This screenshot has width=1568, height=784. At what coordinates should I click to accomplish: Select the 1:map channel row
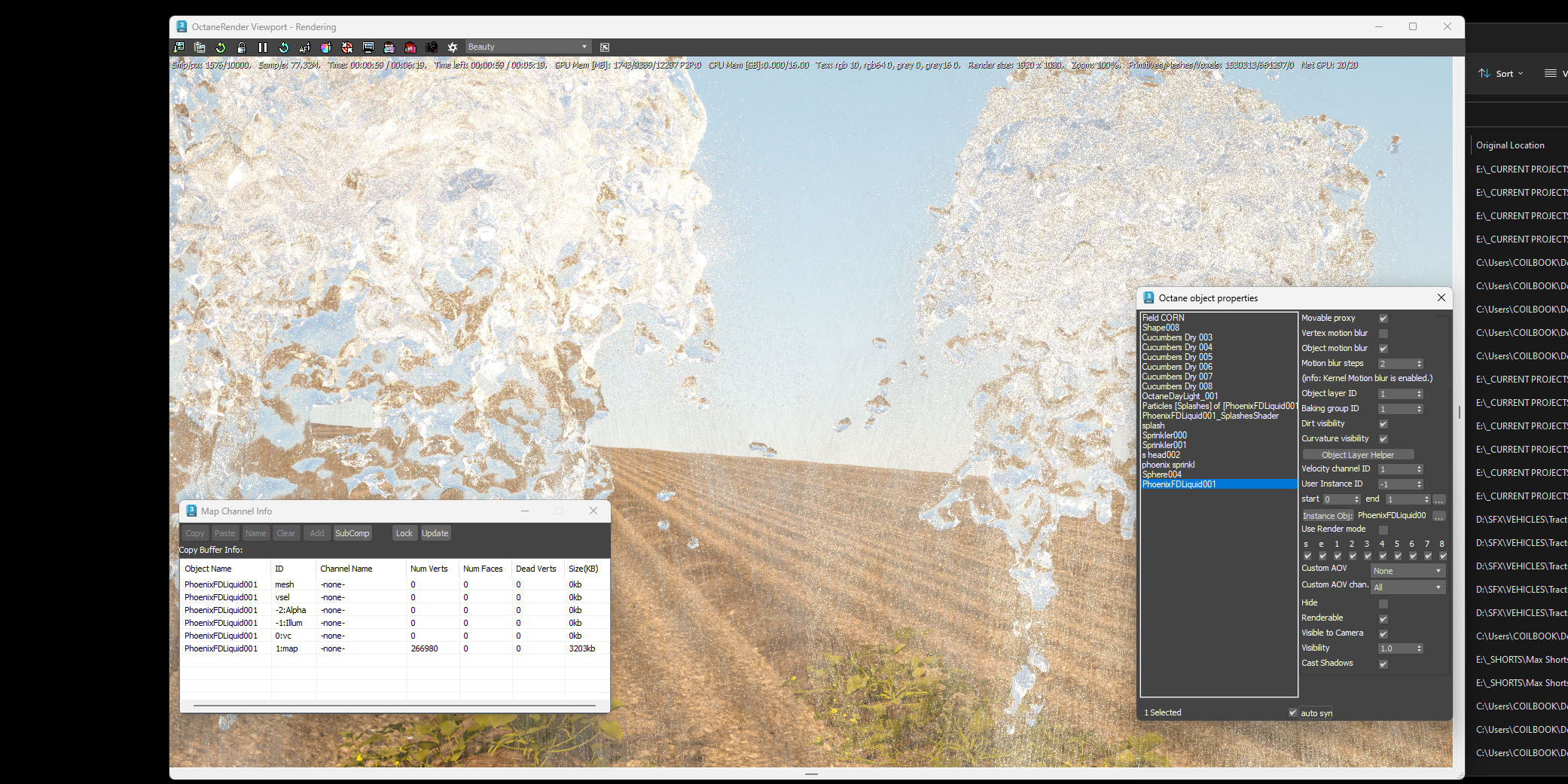[395, 648]
